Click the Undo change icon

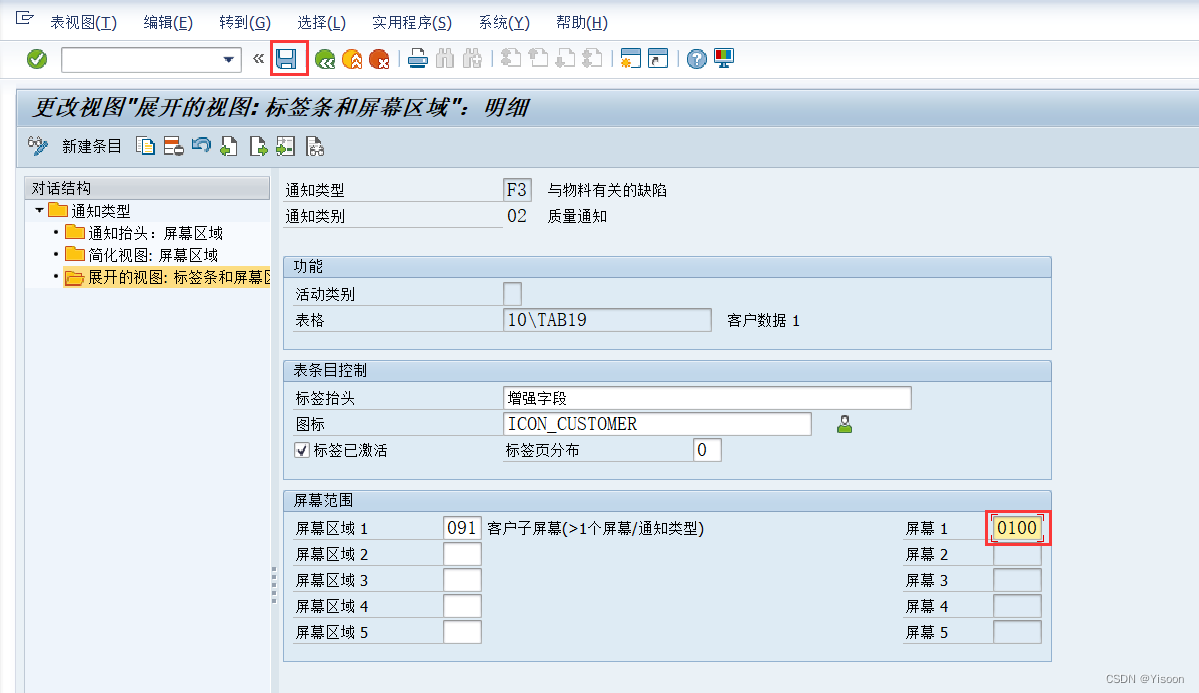[x=201, y=146]
